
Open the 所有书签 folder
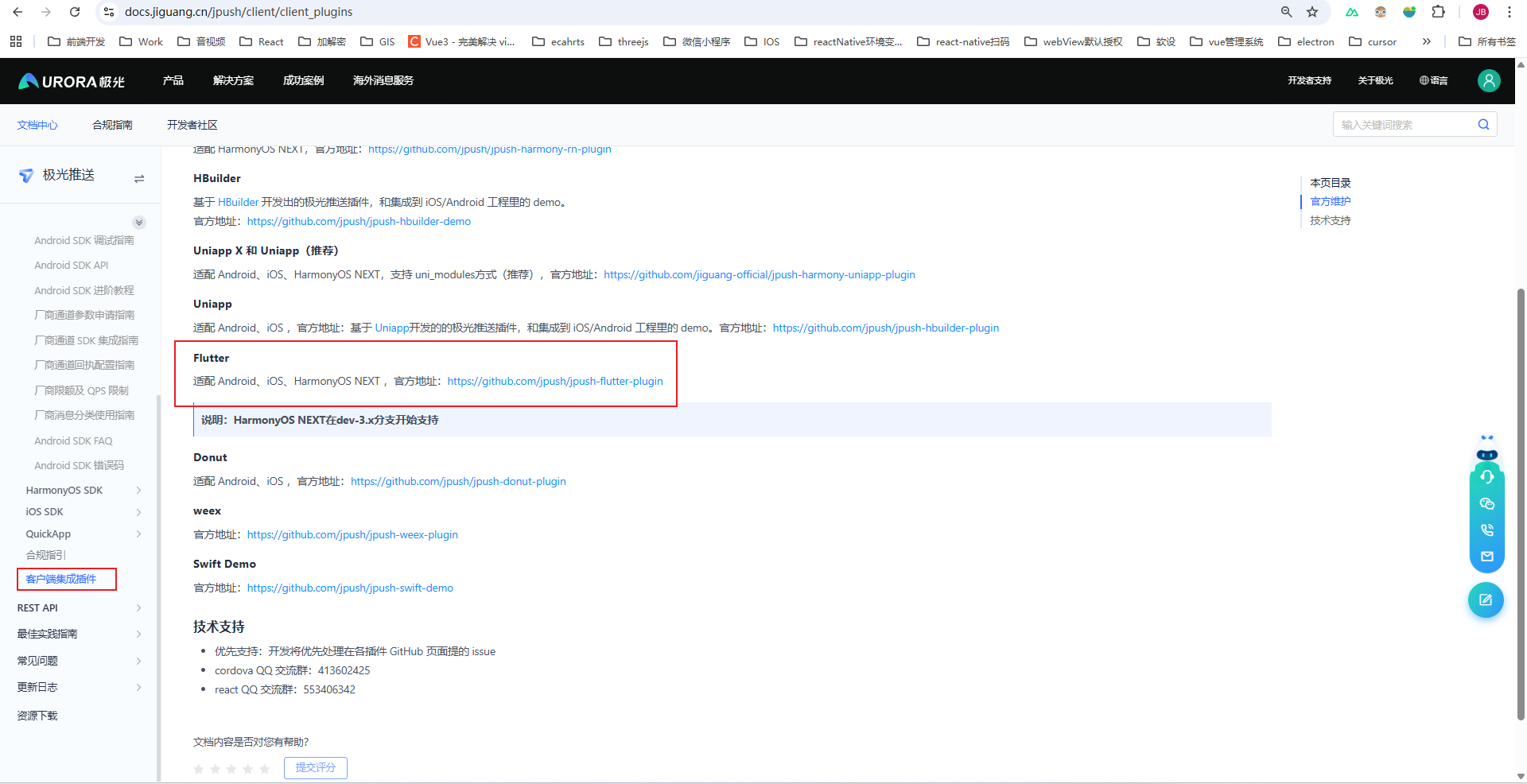pos(1487,41)
